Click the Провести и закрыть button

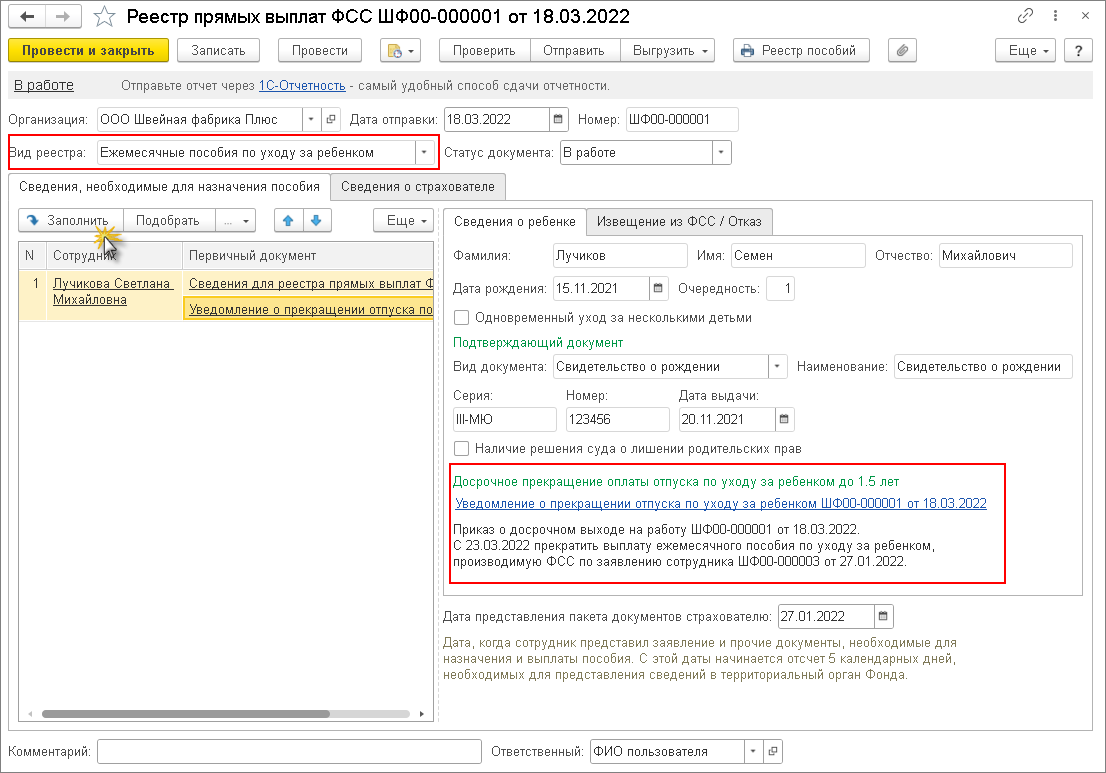pyautogui.click(x=88, y=51)
